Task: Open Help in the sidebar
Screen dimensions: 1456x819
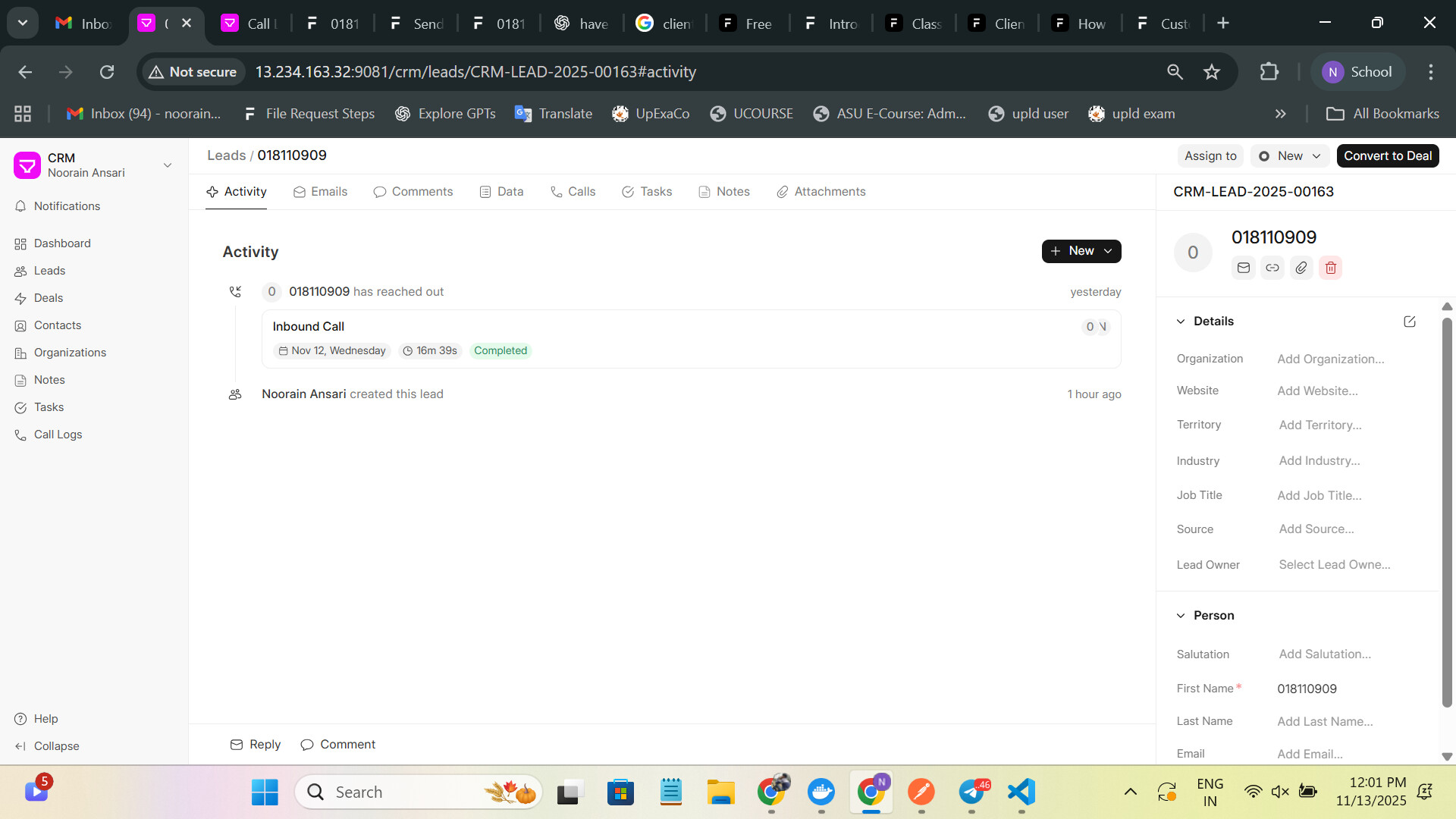Action: point(45,719)
